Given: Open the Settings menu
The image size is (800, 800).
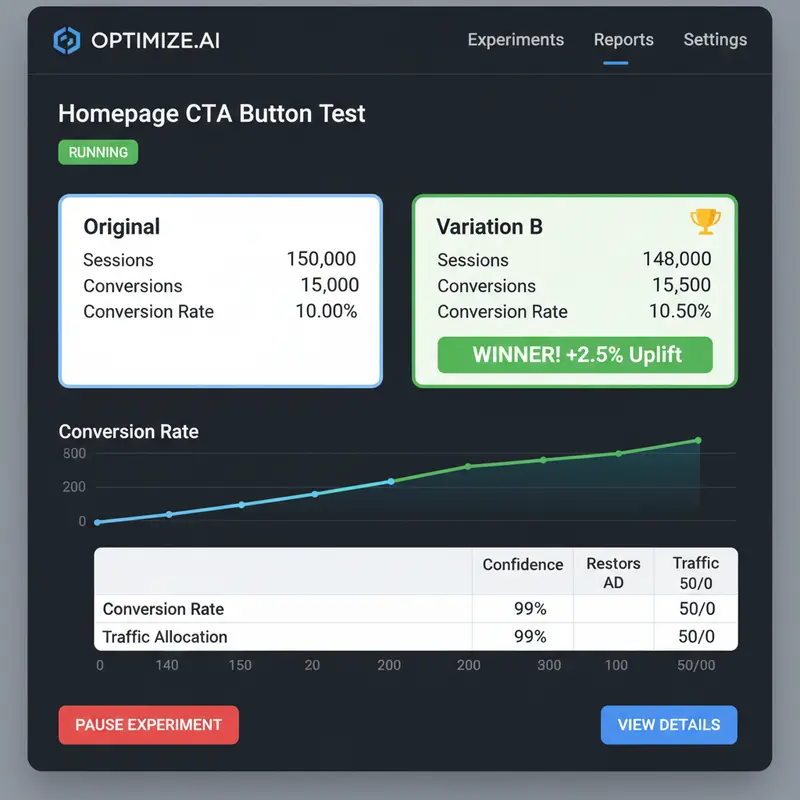Looking at the screenshot, I should 715,40.
